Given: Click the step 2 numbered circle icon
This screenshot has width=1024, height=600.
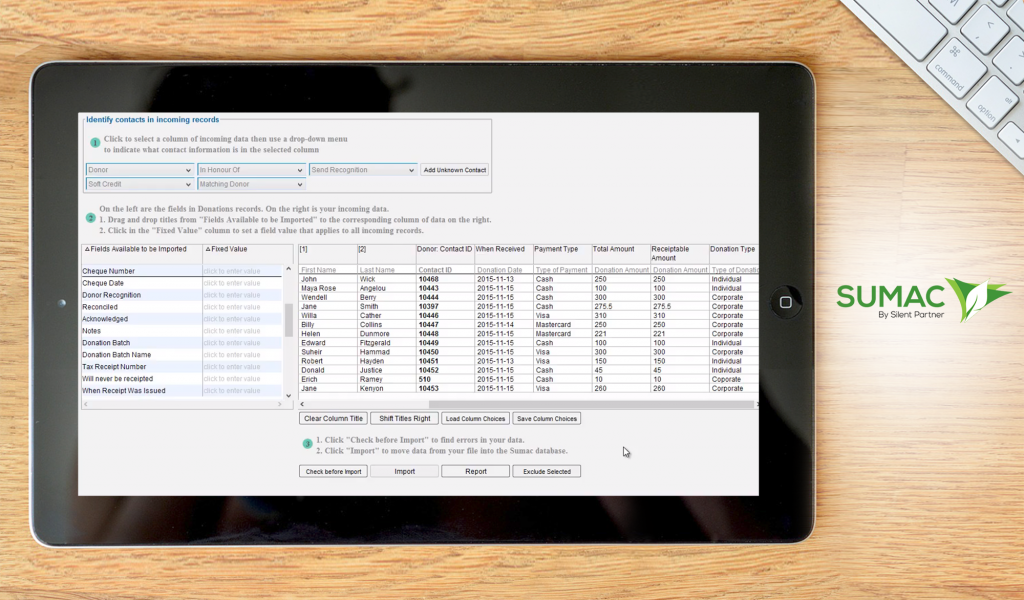Looking at the screenshot, I should (x=91, y=217).
